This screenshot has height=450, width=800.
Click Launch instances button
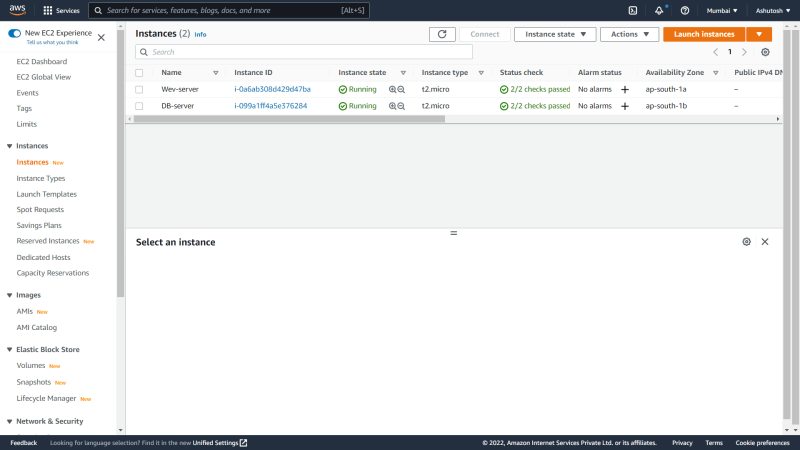pyautogui.click(x=704, y=34)
